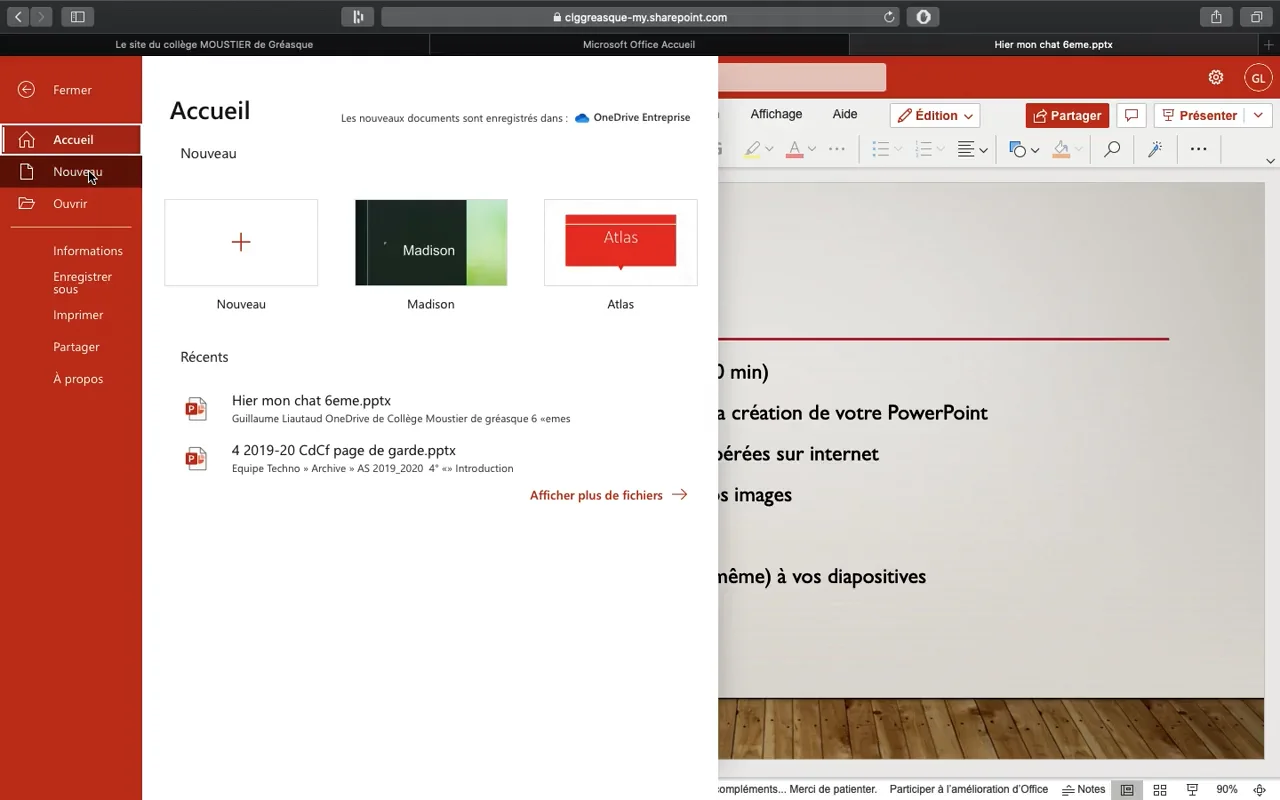Click the Présenter button
1280x800 pixels.
click(1199, 116)
